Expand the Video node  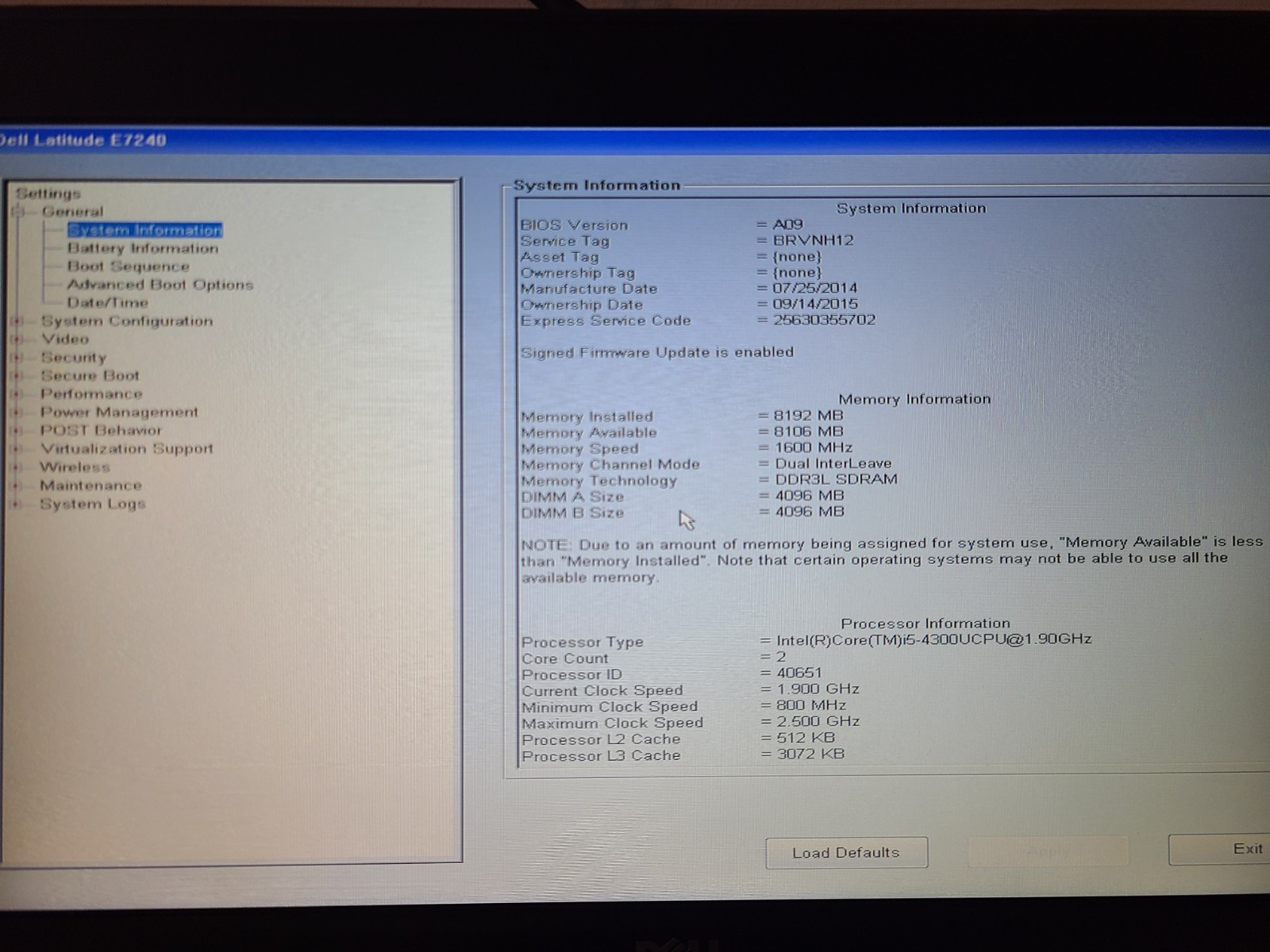(16, 340)
